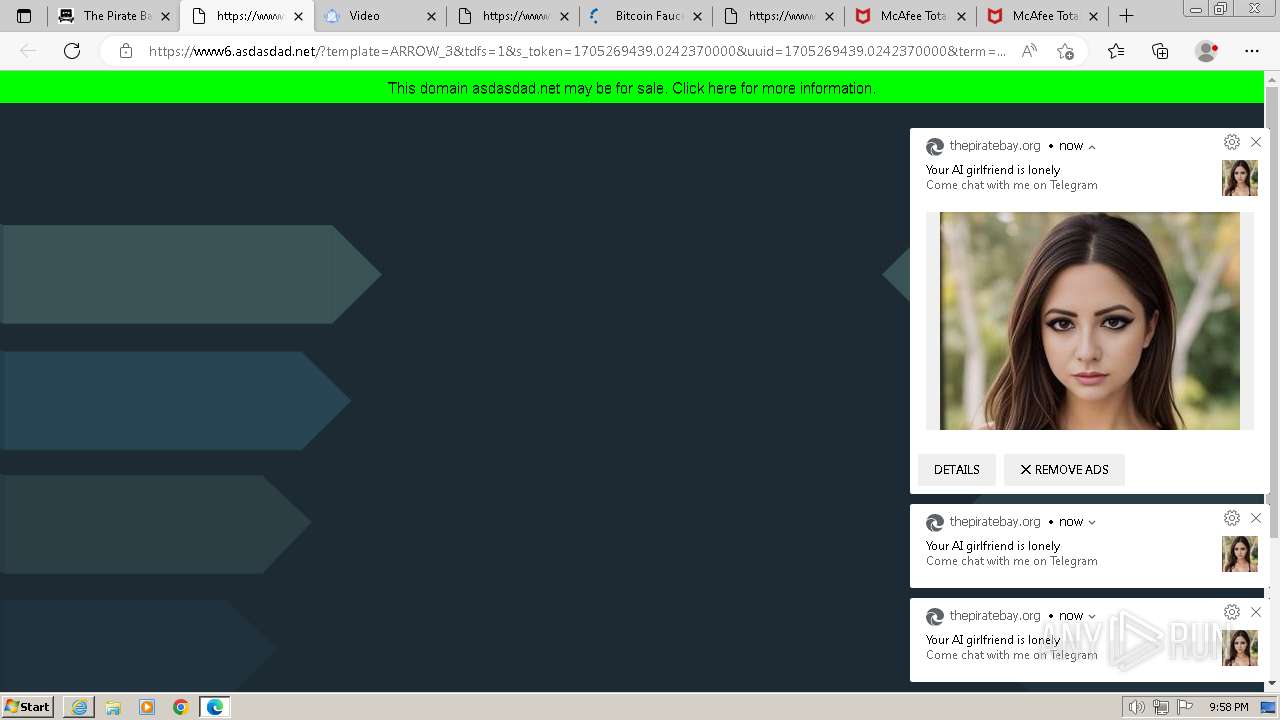Open File Explorer folder taskbar icon

coord(113,707)
